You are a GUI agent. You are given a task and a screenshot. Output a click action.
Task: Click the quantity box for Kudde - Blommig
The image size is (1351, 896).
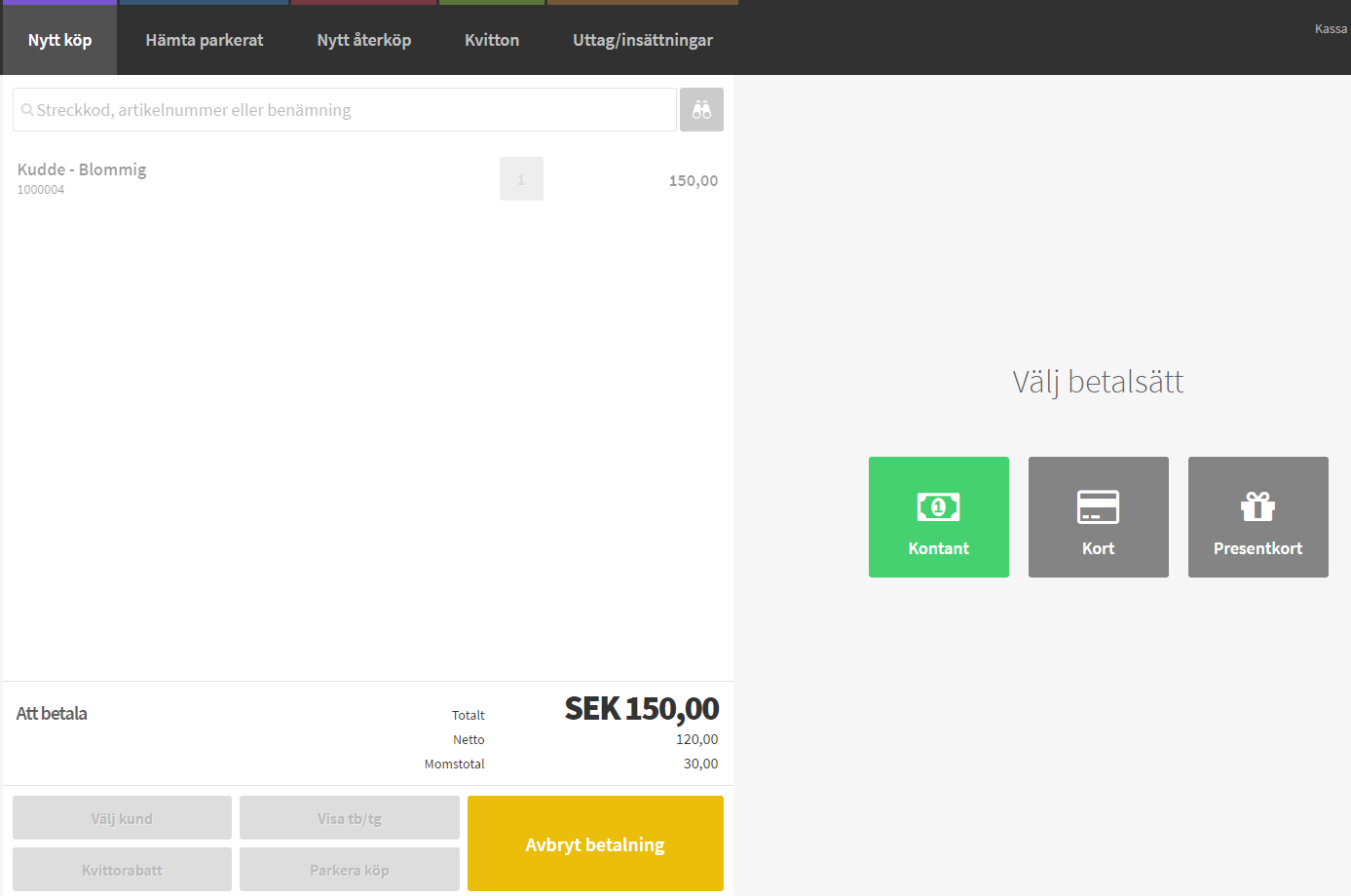click(x=521, y=179)
